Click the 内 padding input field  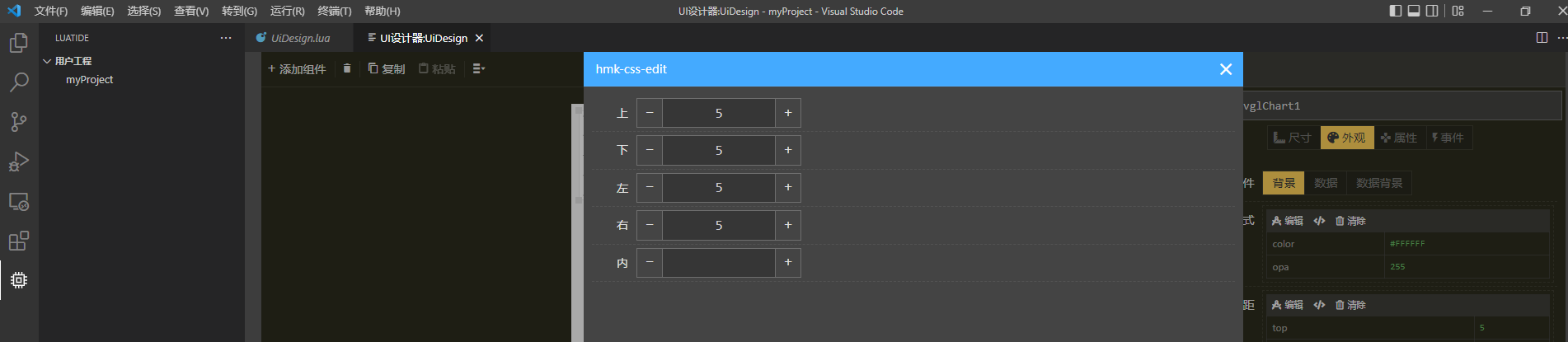pos(718,263)
